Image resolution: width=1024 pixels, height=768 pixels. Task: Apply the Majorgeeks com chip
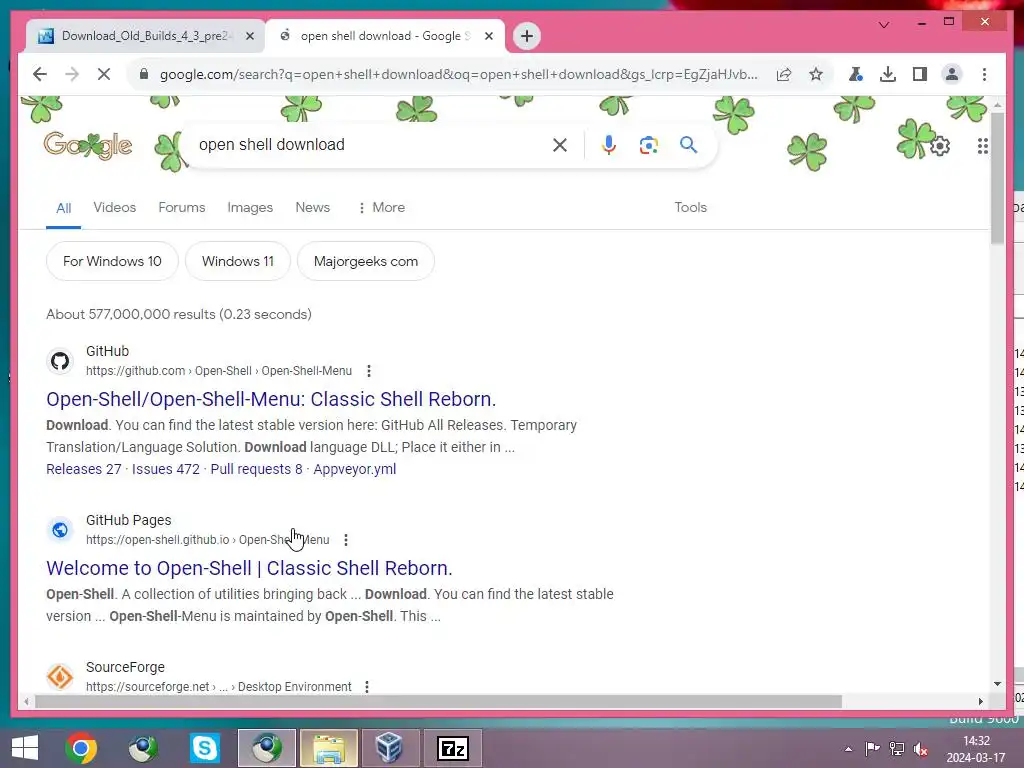(x=366, y=261)
